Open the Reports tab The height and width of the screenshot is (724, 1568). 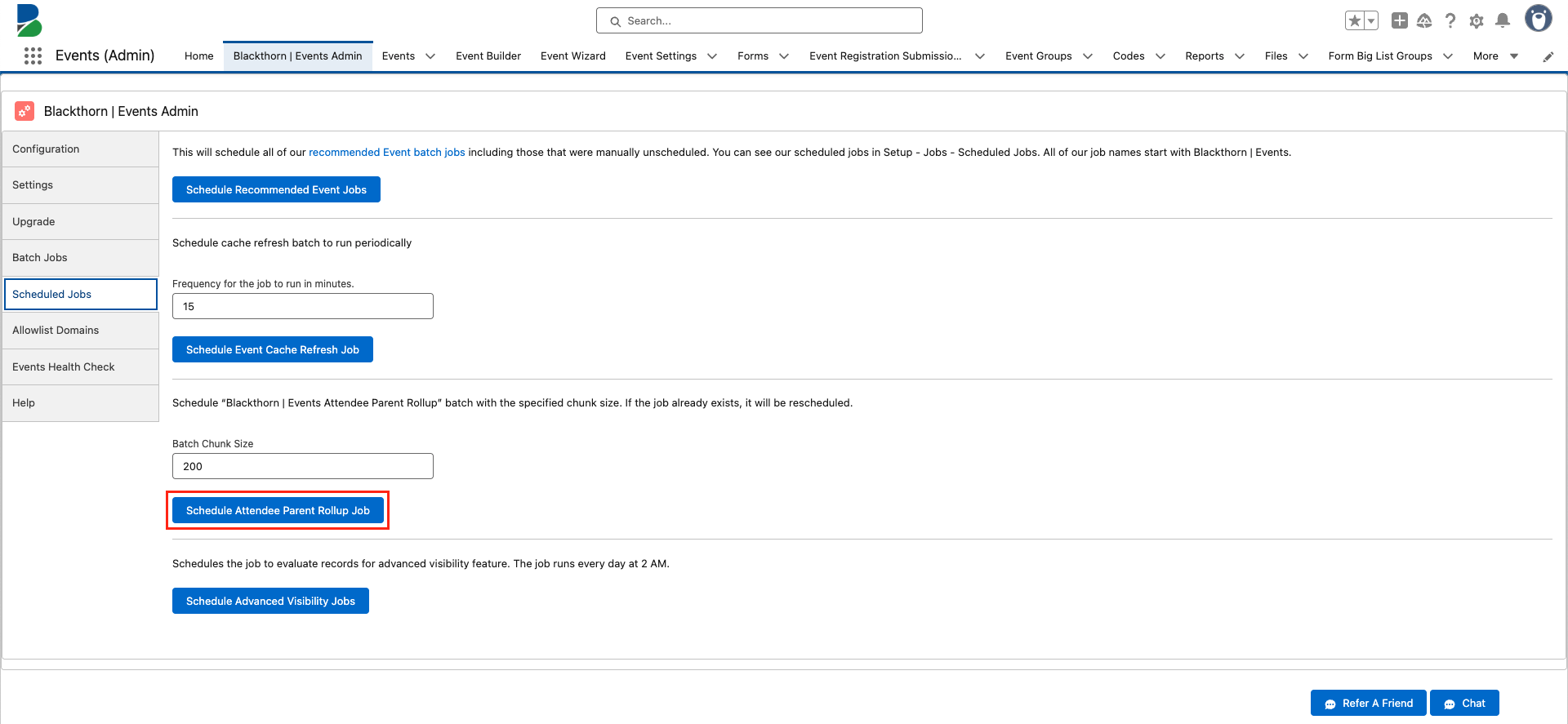pyautogui.click(x=1205, y=56)
